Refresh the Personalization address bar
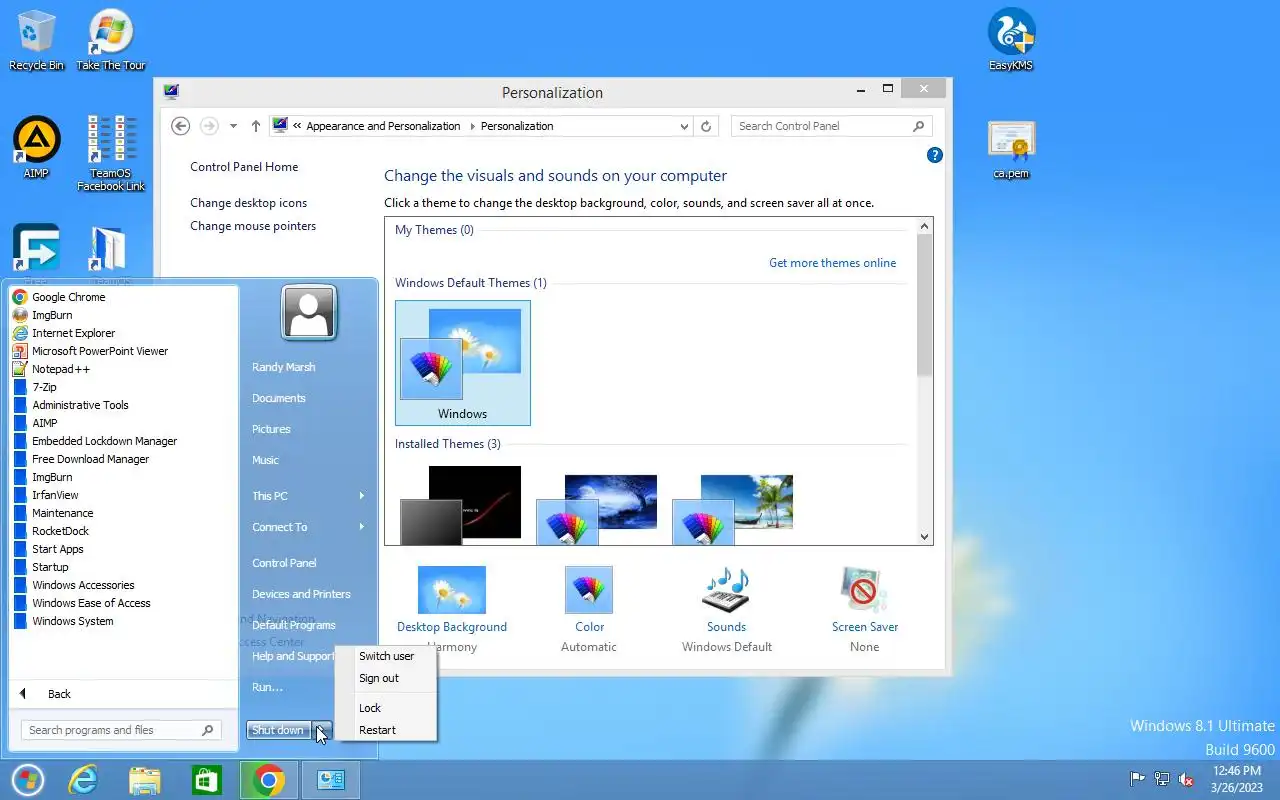Screen dimensions: 1280x800 click(706, 126)
